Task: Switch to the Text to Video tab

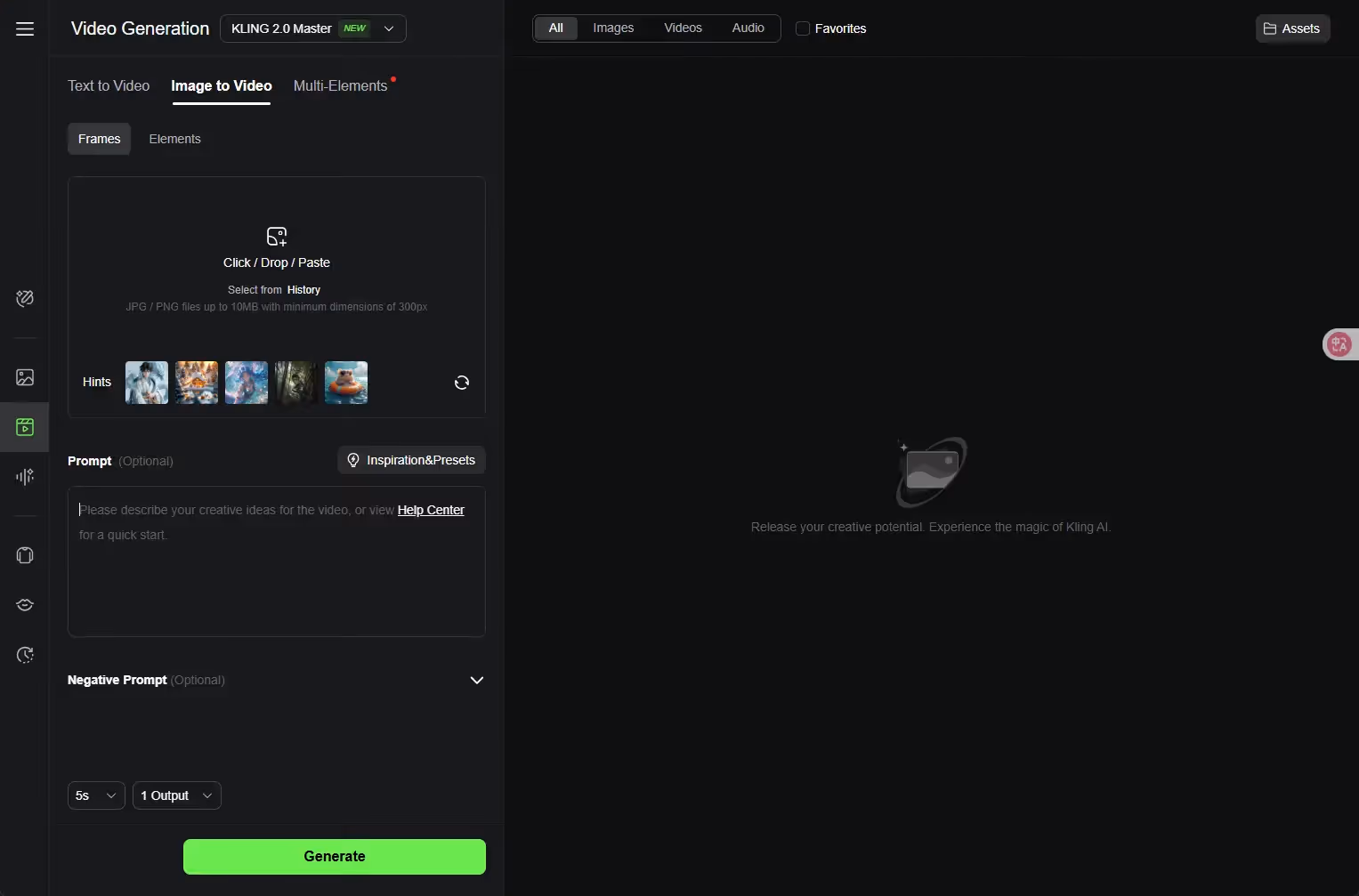Action: pos(109,85)
